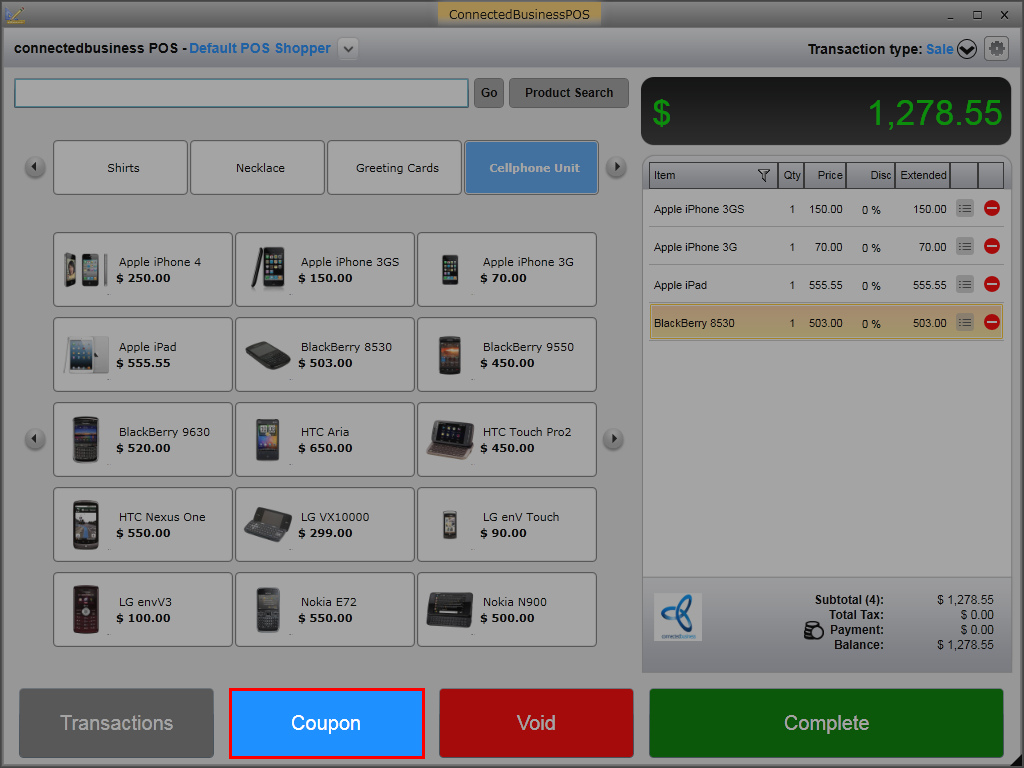The width and height of the screenshot is (1024, 768).
Task: Open the Transaction type Sale dropdown
Action: (967, 49)
